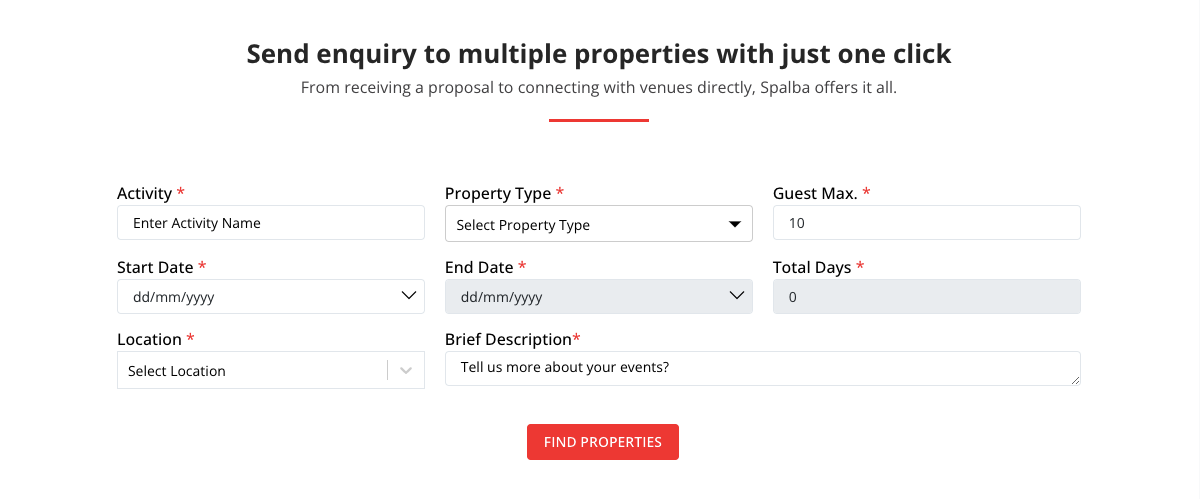The height and width of the screenshot is (499, 1200).
Task: Click the Property Type label
Action: (x=497, y=193)
